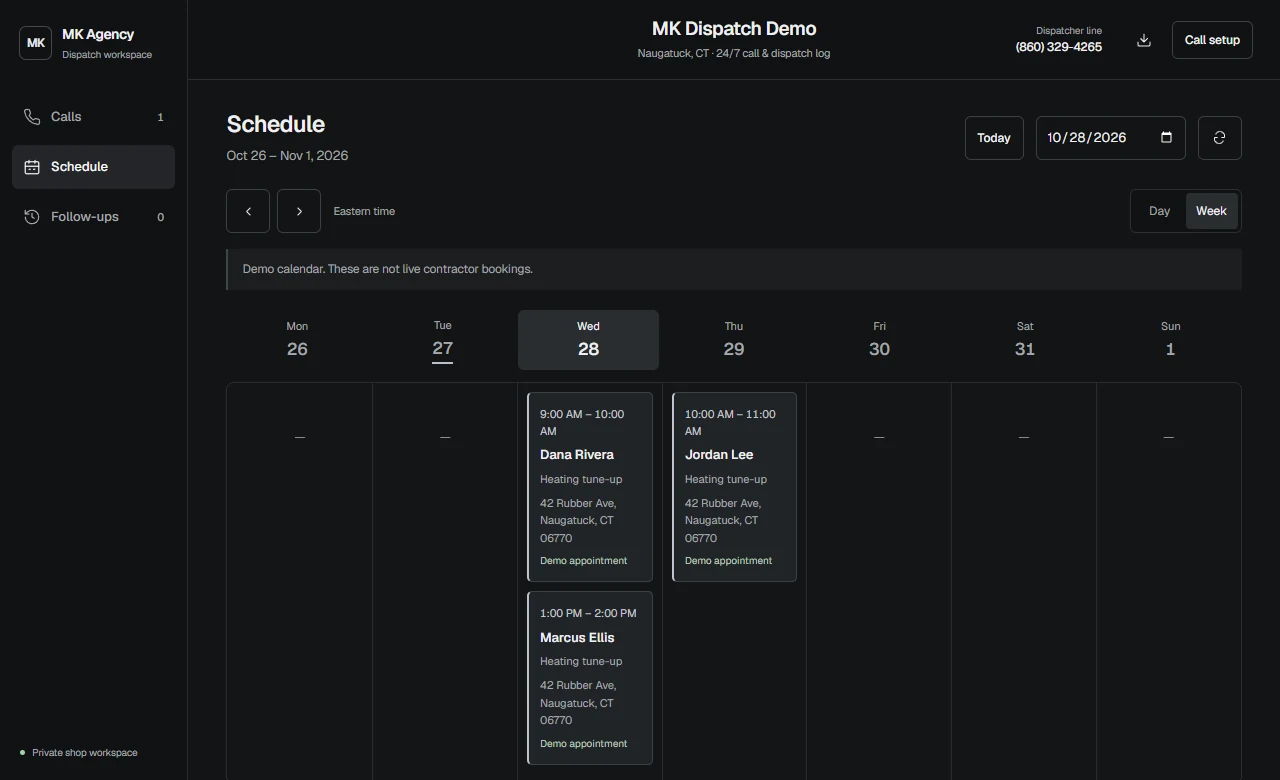Open the Follow-ups section
Viewport: 1280px width, 780px height.
pyautogui.click(x=93, y=217)
